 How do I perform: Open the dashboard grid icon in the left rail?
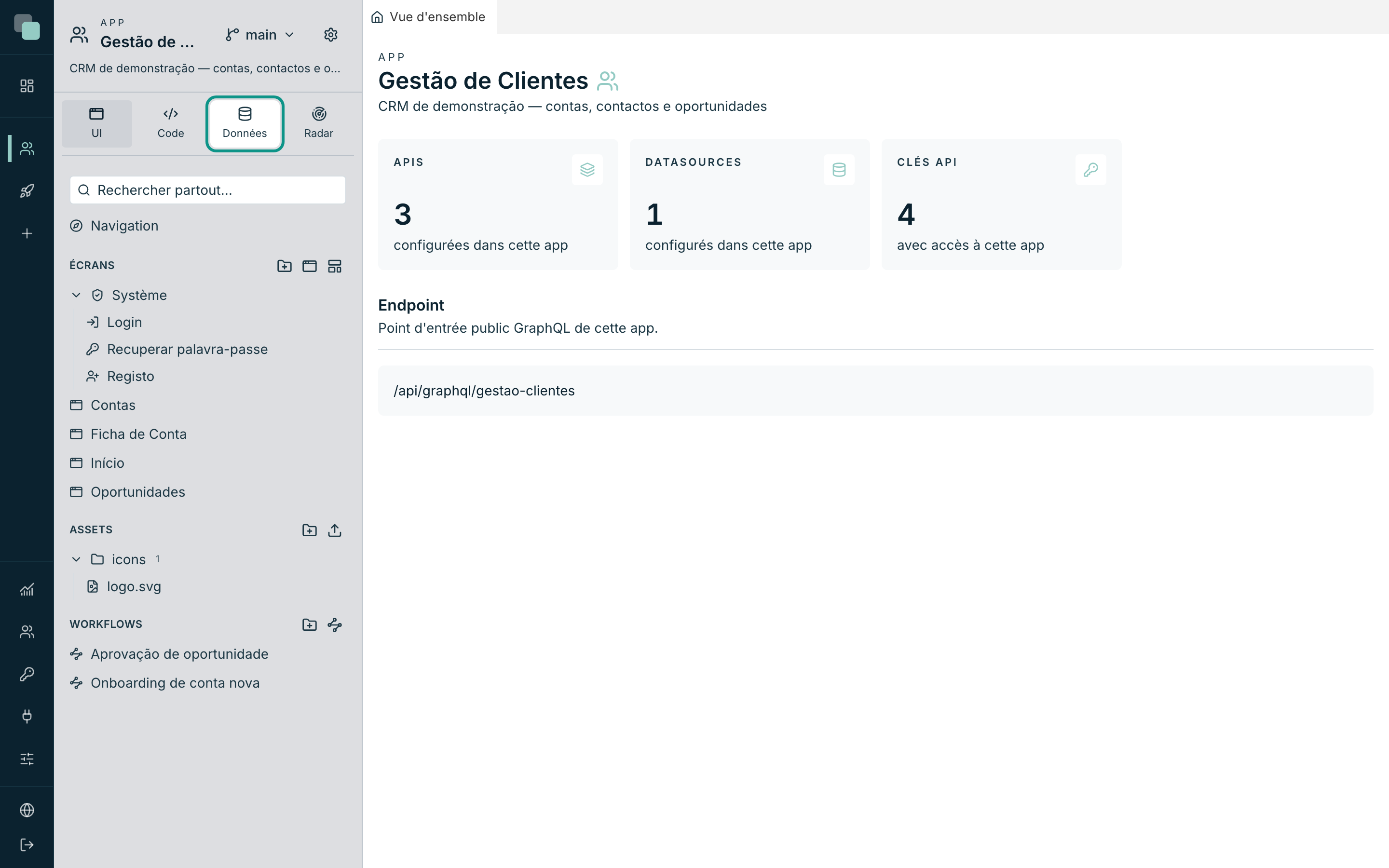coord(27,86)
